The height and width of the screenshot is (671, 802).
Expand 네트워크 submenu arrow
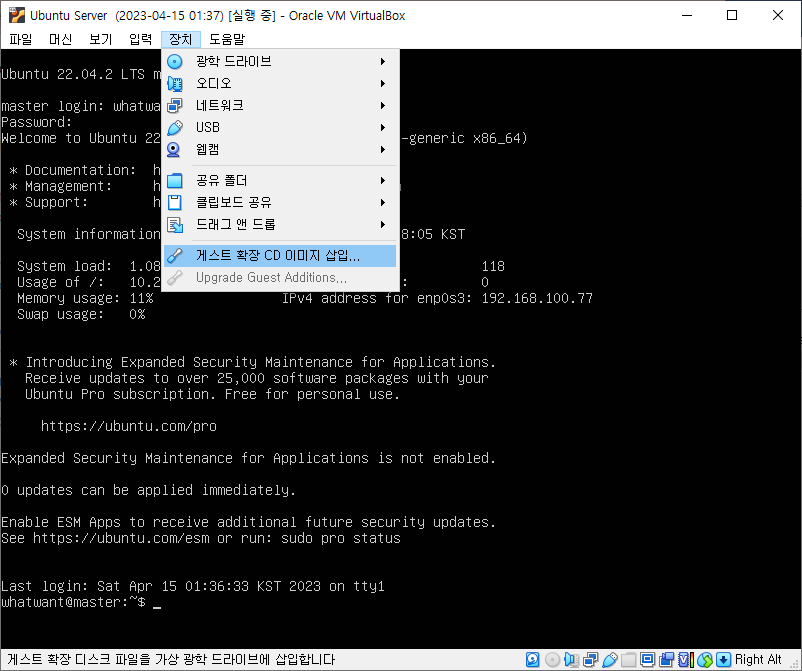point(383,105)
